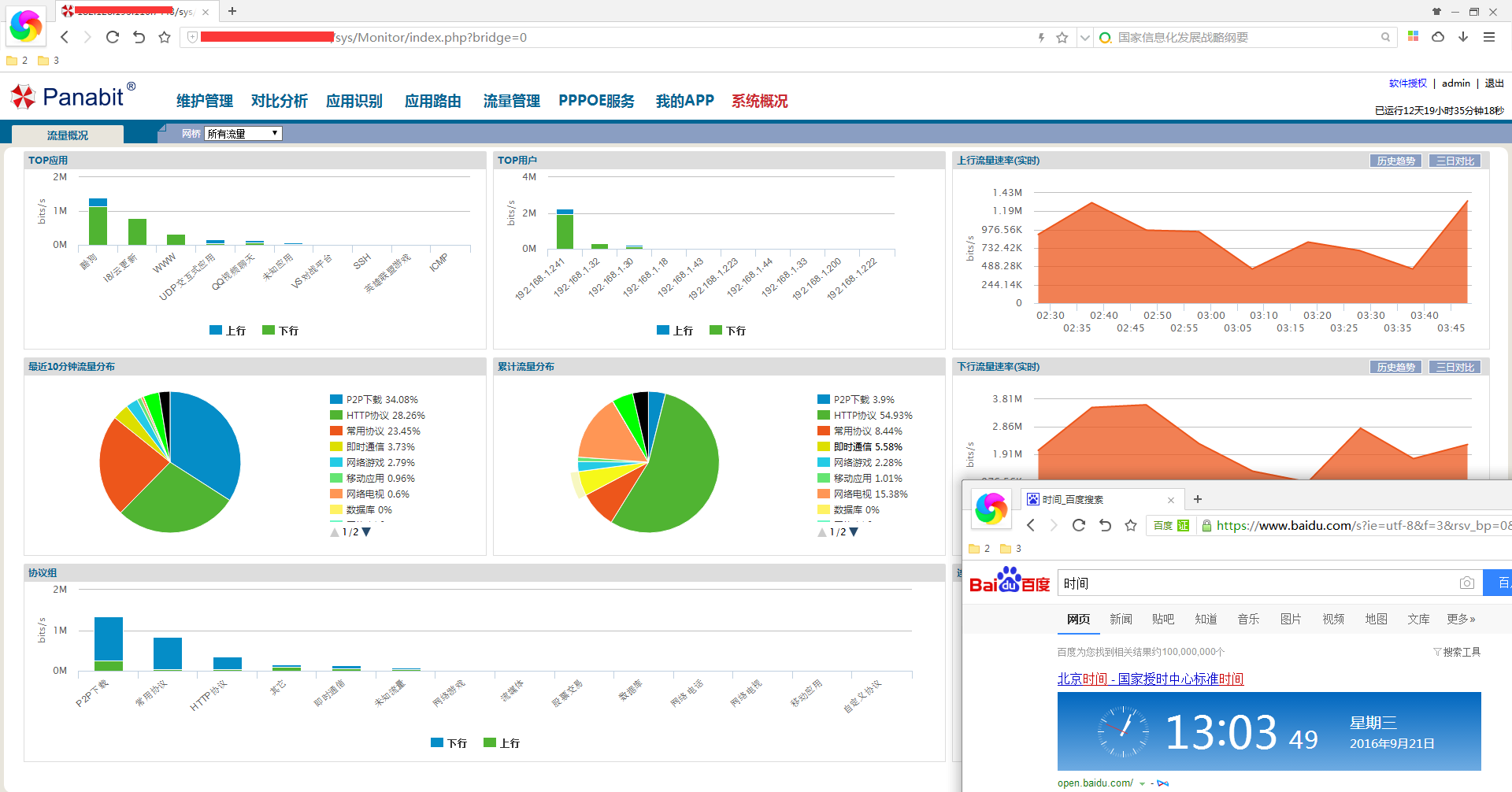The width and height of the screenshot is (1512, 792).
Task: Open 三日对比 for upstream rate chart
Action: point(1455,161)
